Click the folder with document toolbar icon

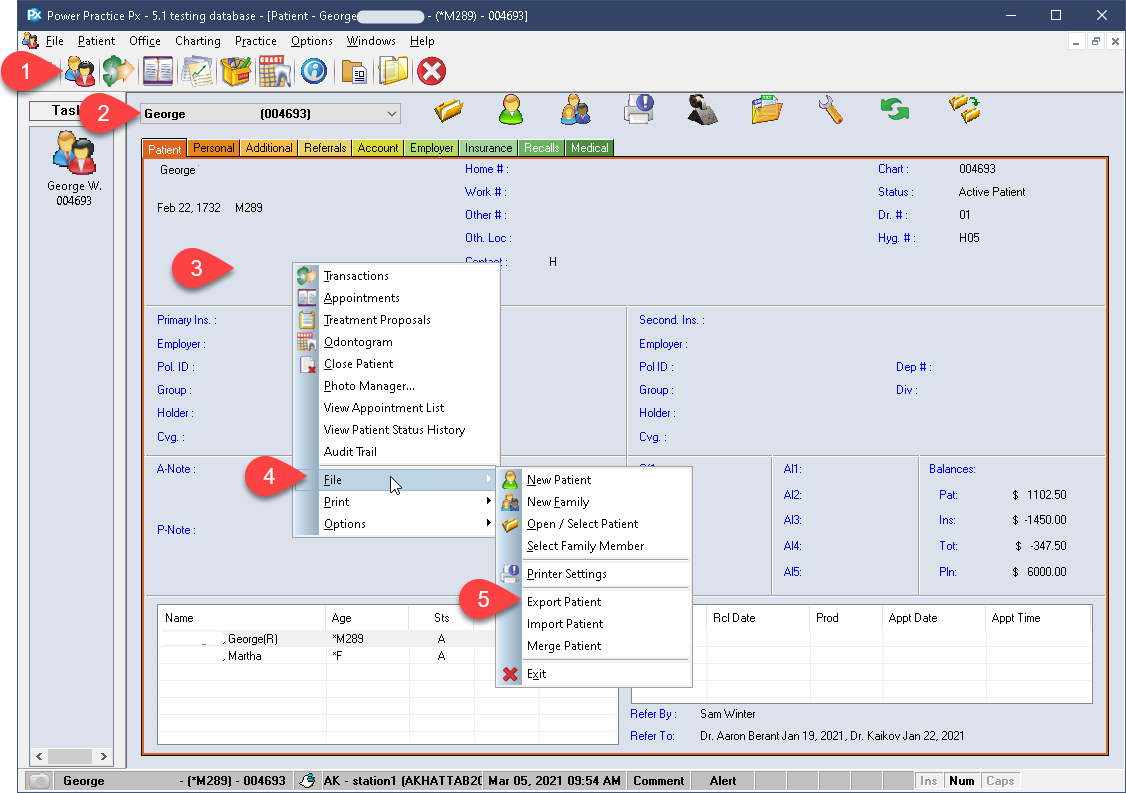(x=354, y=71)
